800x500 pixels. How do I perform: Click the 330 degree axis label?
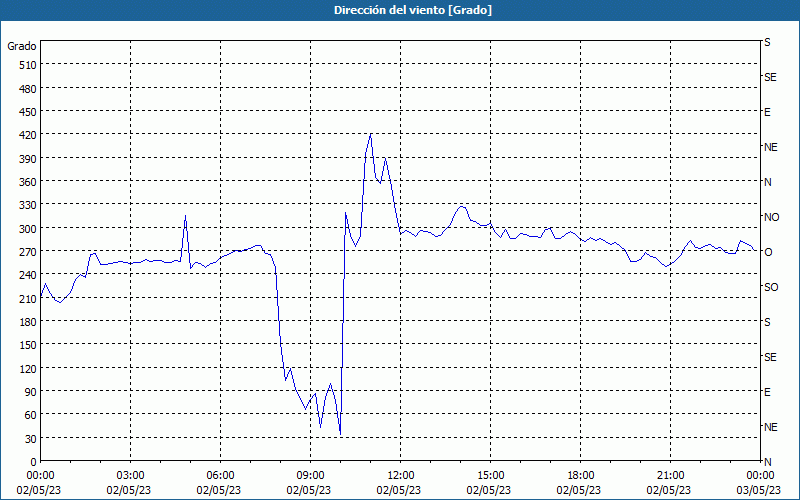28,205
